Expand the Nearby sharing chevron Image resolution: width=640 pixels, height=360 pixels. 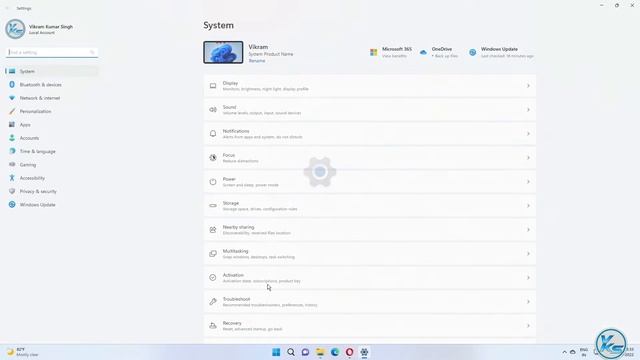[x=528, y=230]
